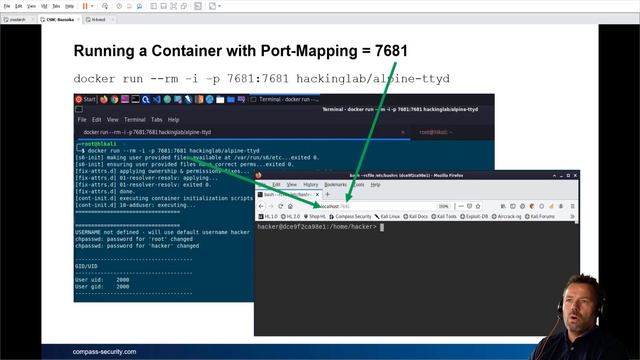Open the Firefox View menu
640x360 pixels.
click(x=291, y=184)
